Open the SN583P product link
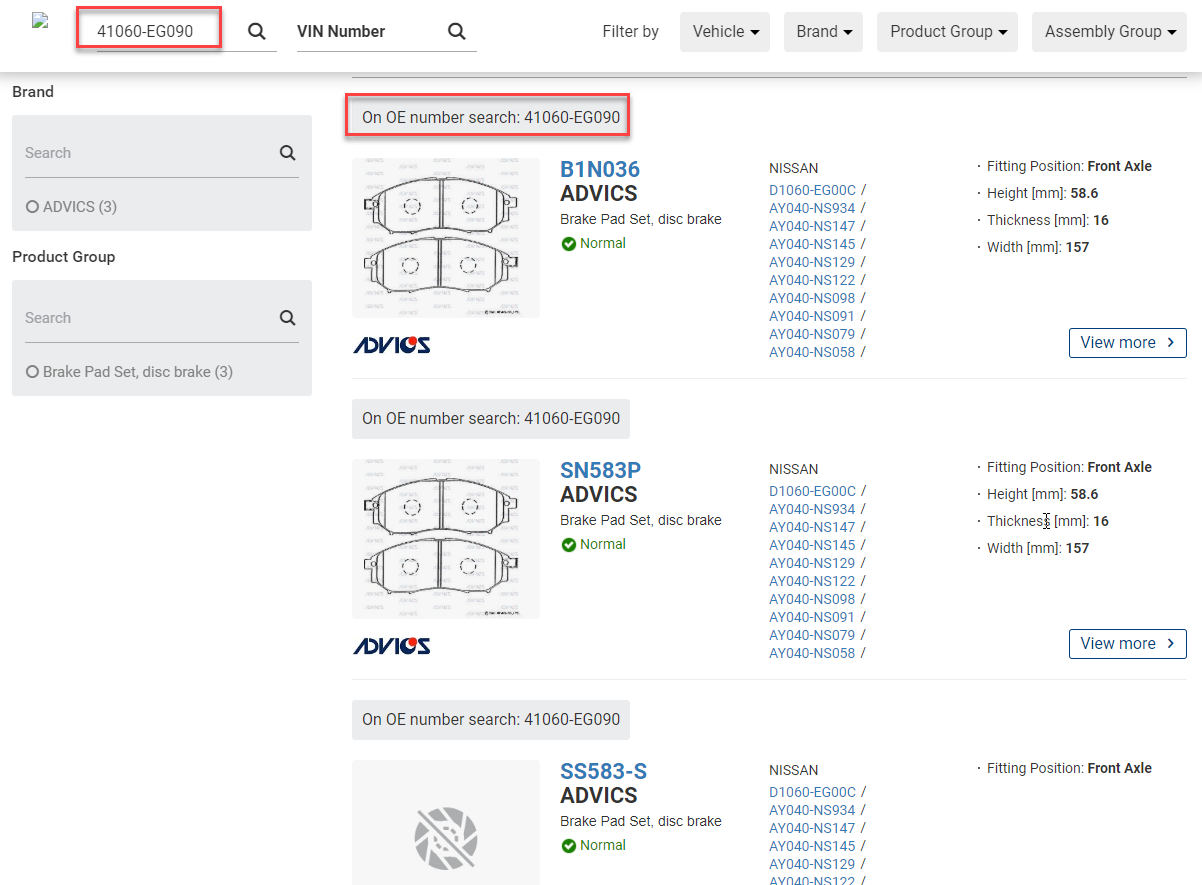Image resolution: width=1202 pixels, height=885 pixels. pos(601,470)
